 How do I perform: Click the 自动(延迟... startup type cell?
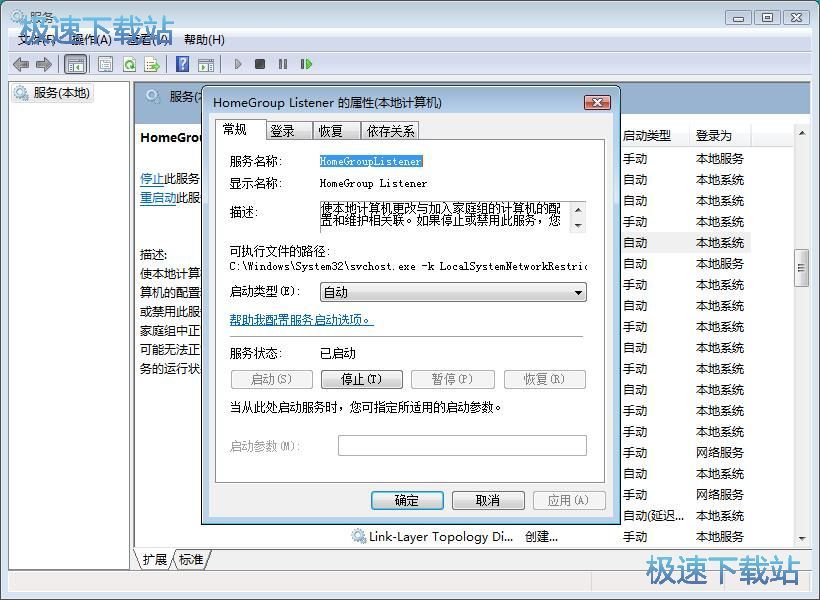point(653,516)
